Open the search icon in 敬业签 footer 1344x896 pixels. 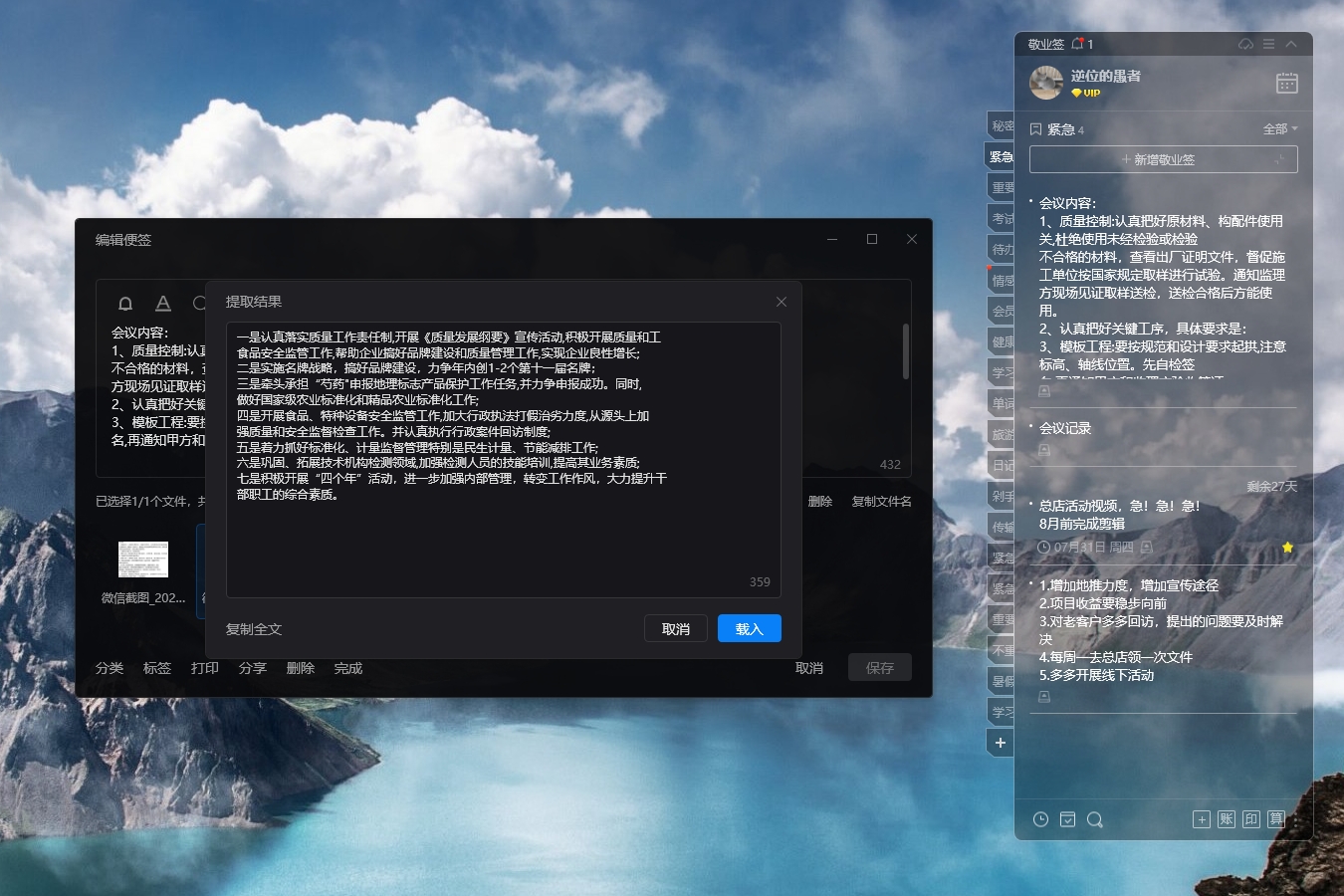pyautogui.click(x=1095, y=819)
